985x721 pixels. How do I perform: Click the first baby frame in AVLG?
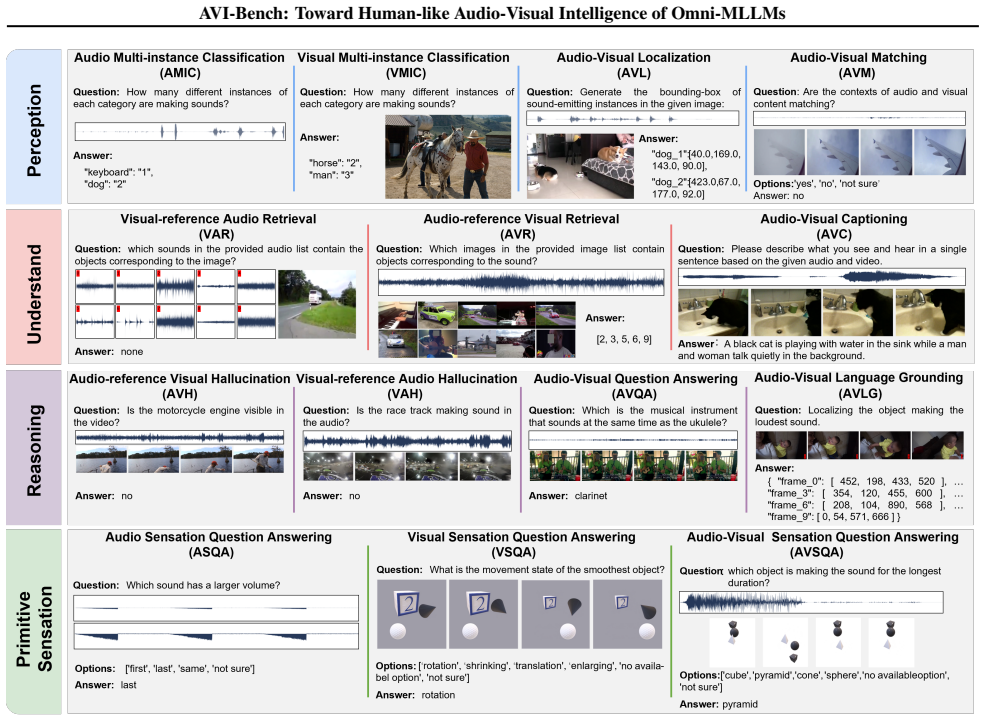(780, 445)
